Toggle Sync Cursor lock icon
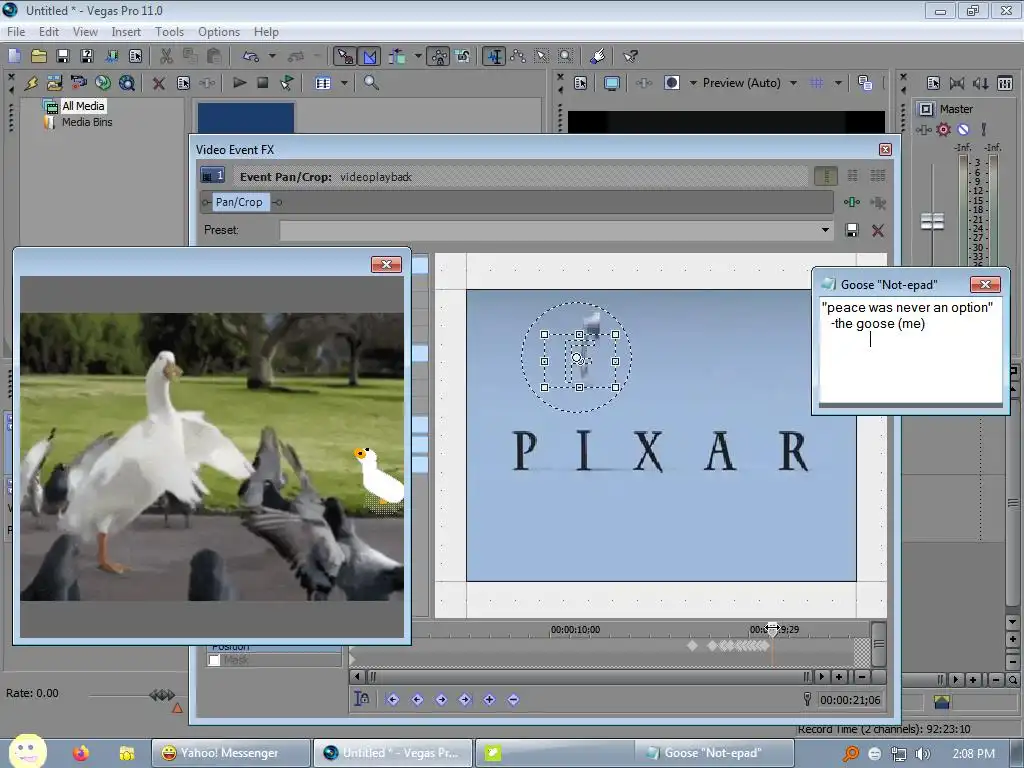1024x768 pixels. [x=361, y=699]
